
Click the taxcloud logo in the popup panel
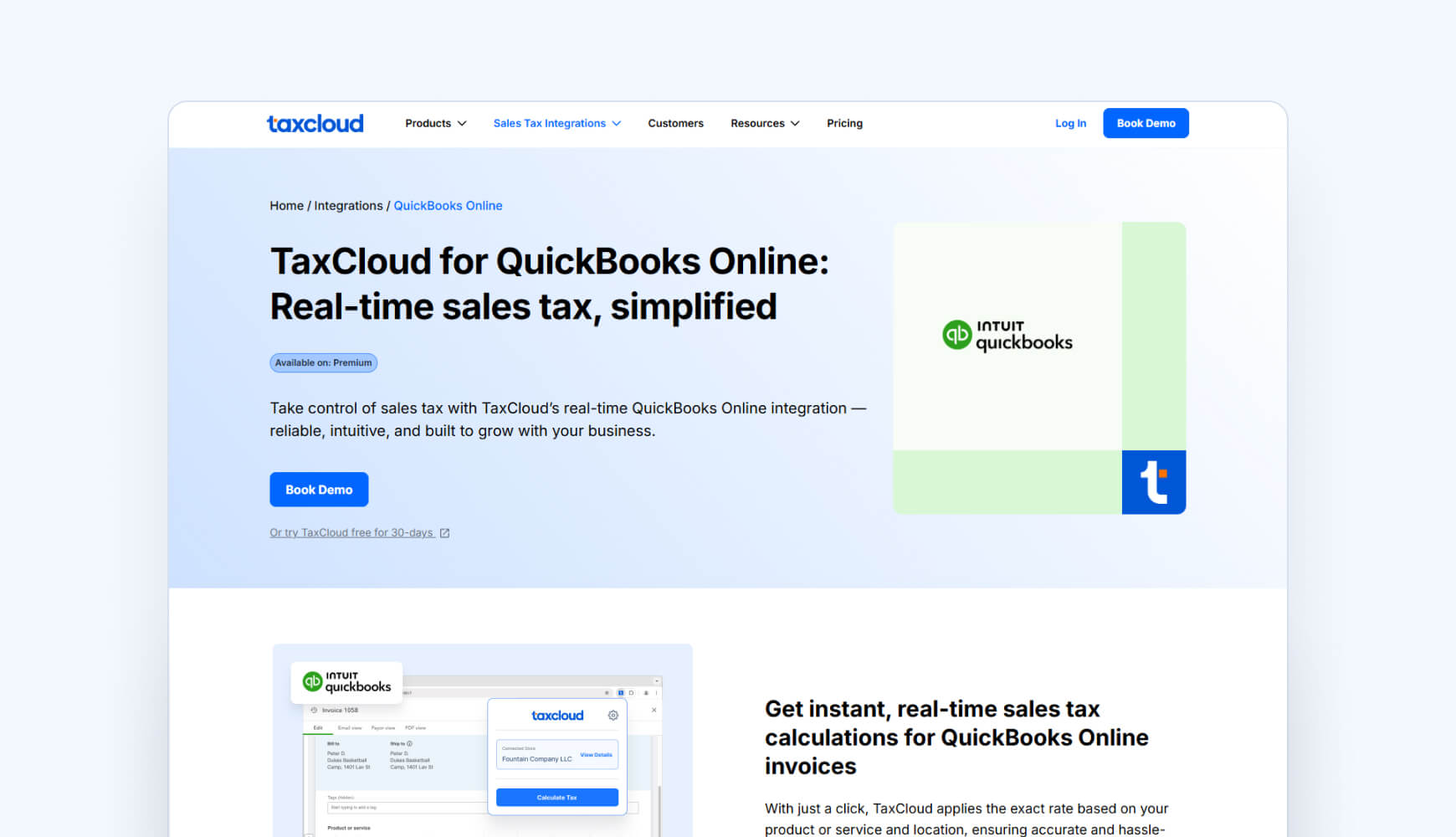point(557,716)
